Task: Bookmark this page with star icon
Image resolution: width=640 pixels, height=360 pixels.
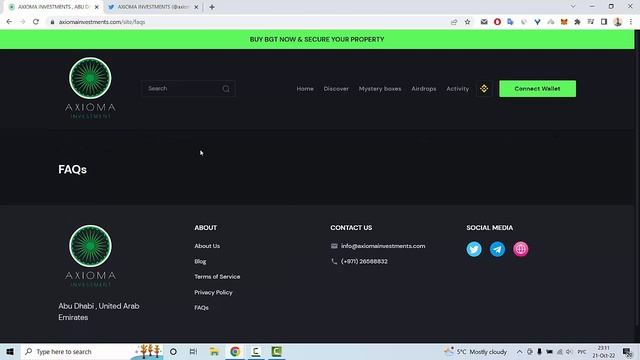Action: tap(467, 22)
